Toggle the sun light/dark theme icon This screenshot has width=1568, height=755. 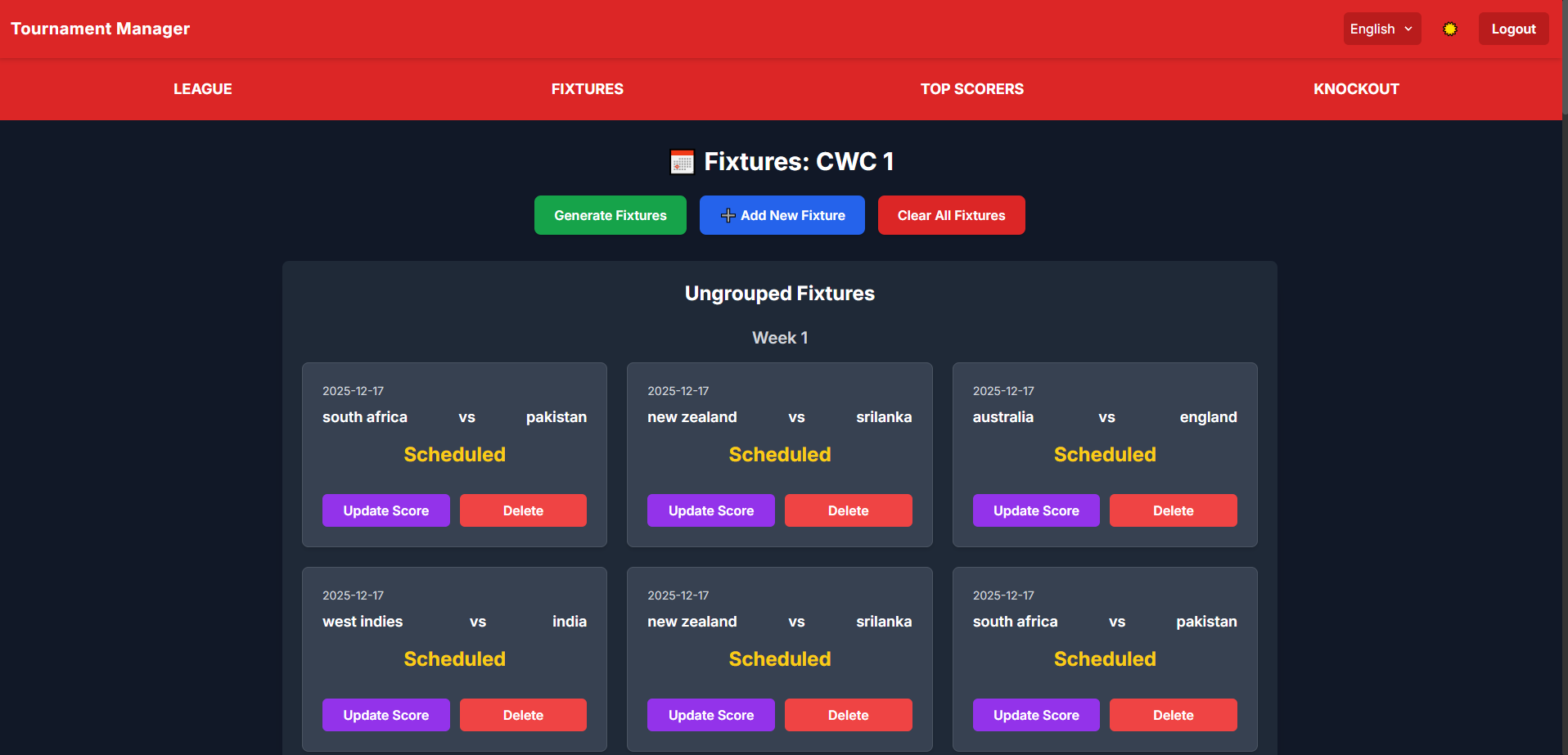coord(1449,29)
